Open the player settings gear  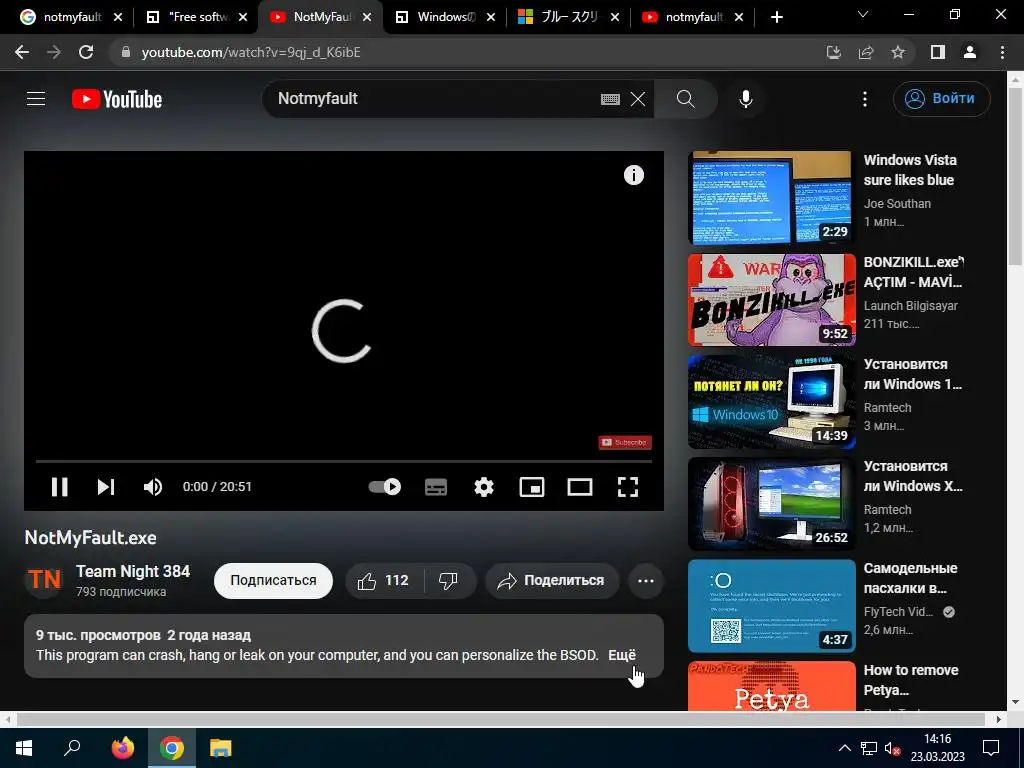[x=484, y=487]
